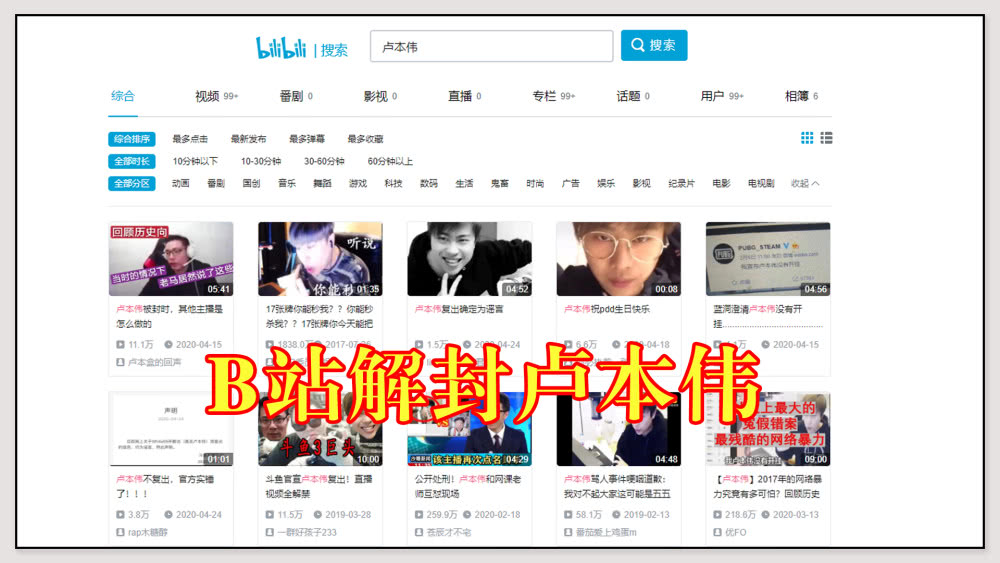Sort results by 最多点击

coord(190,139)
